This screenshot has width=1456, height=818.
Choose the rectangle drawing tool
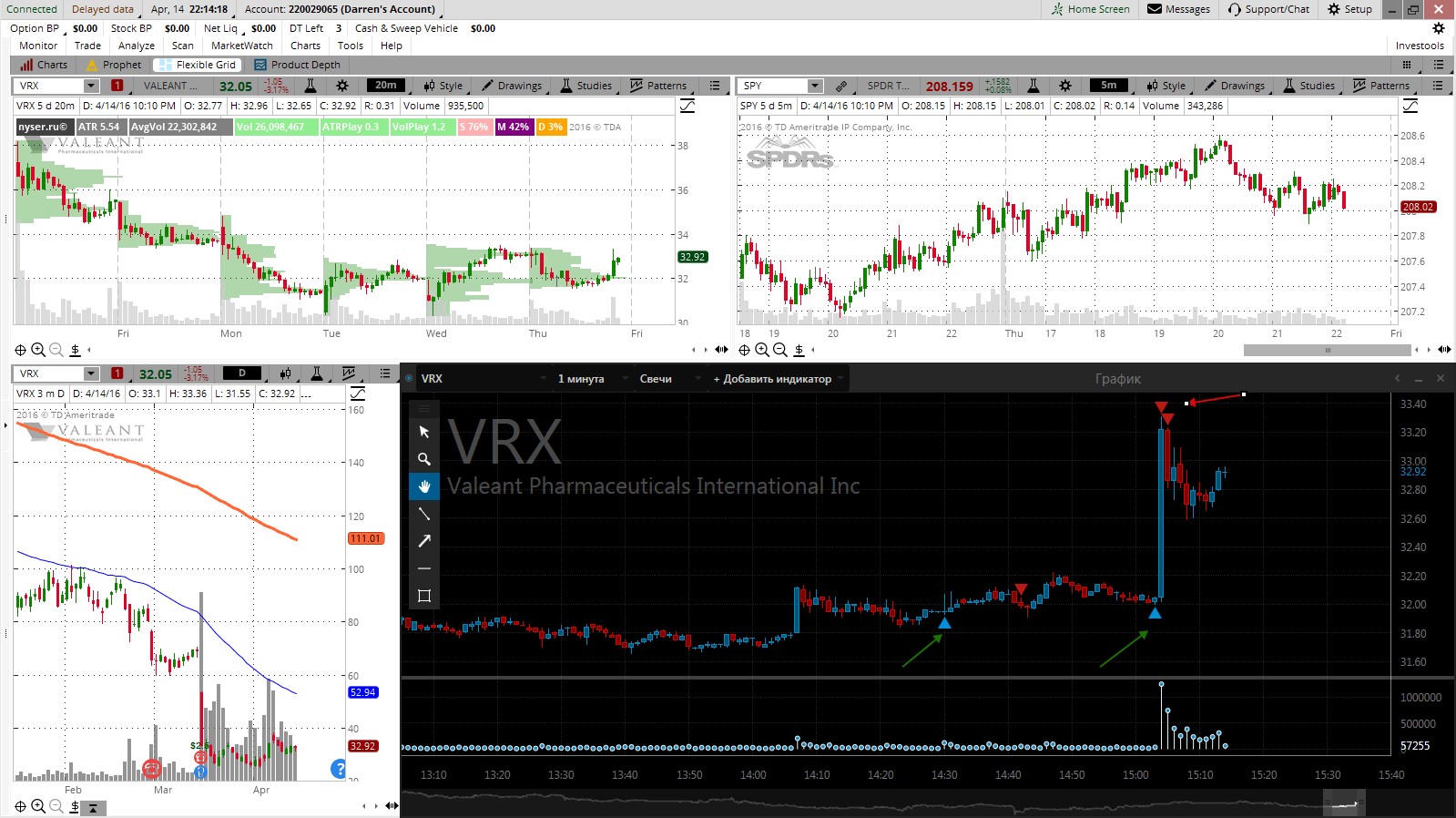coord(423,596)
